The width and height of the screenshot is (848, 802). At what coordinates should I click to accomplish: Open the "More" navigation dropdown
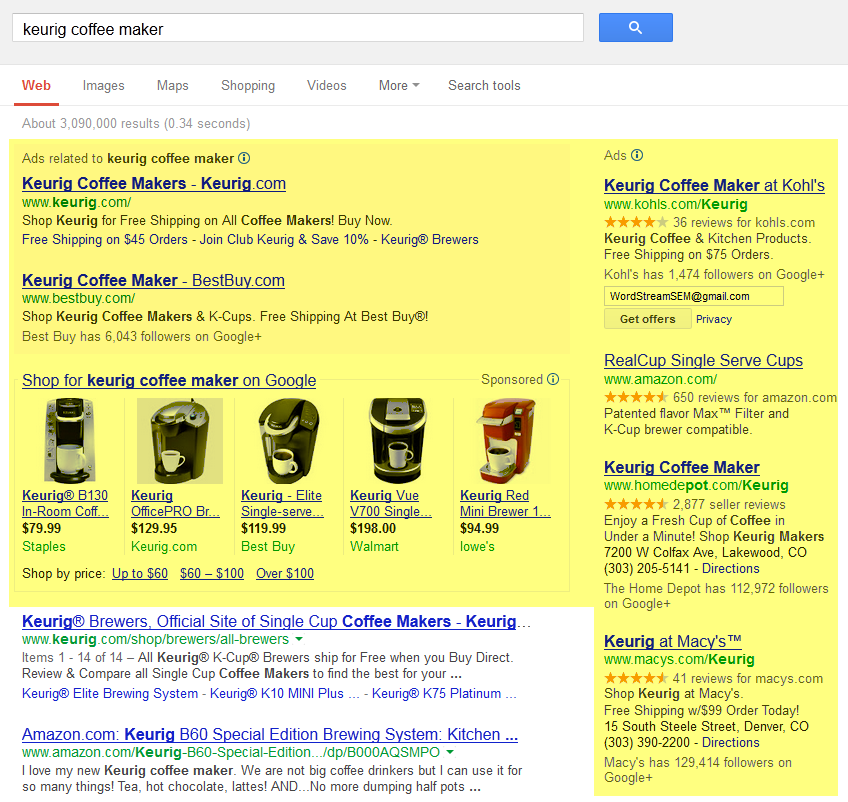tap(398, 86)
